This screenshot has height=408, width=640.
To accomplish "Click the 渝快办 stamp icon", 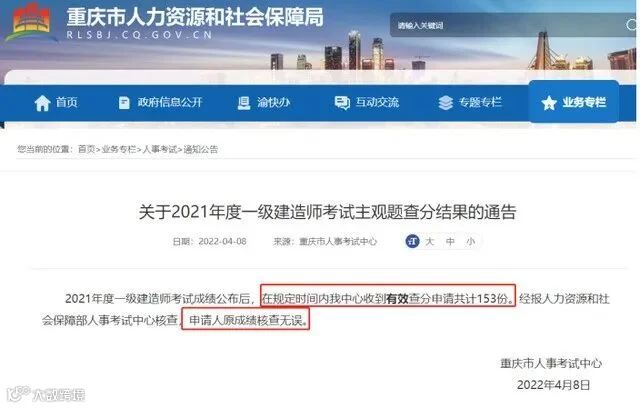I will (x=244, y=103).
